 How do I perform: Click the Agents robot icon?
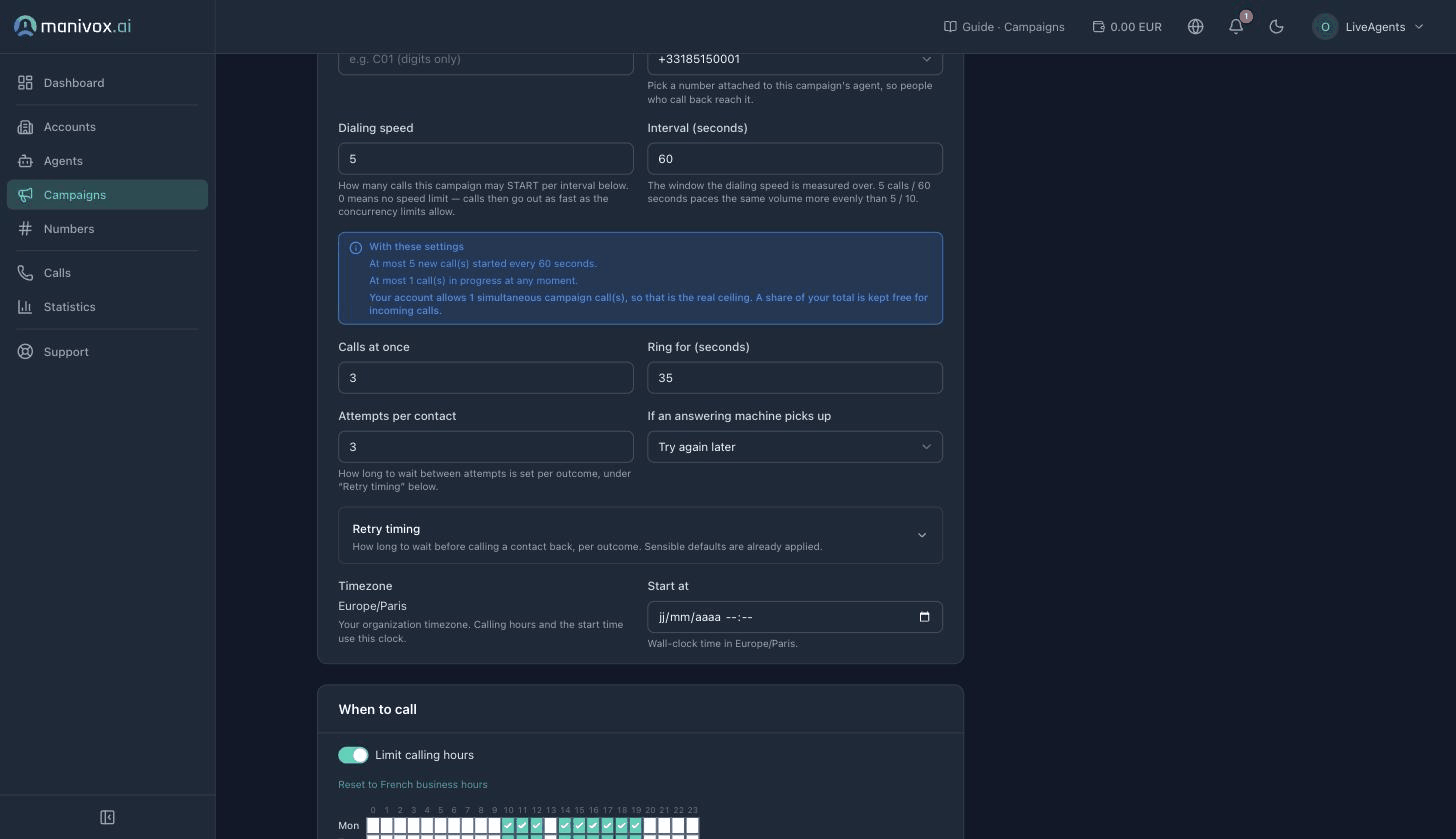tap(25, 161)
